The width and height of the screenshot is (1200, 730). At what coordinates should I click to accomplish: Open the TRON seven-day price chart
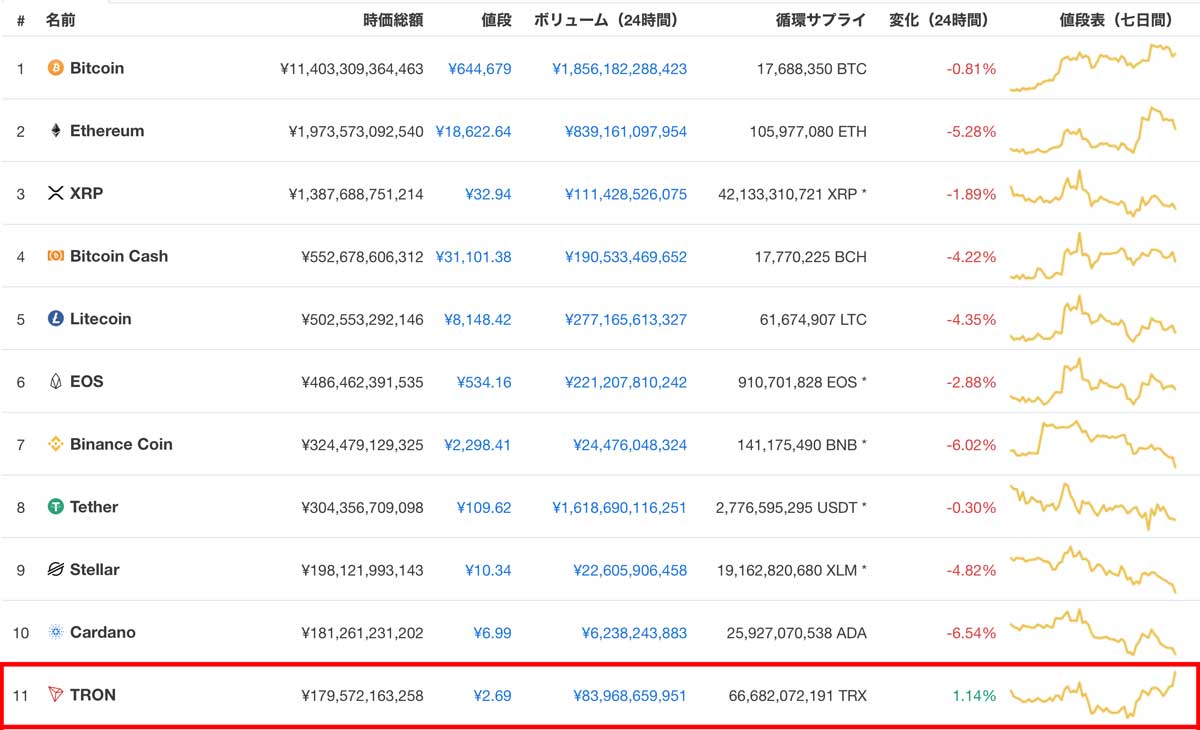pos(1094,695)
